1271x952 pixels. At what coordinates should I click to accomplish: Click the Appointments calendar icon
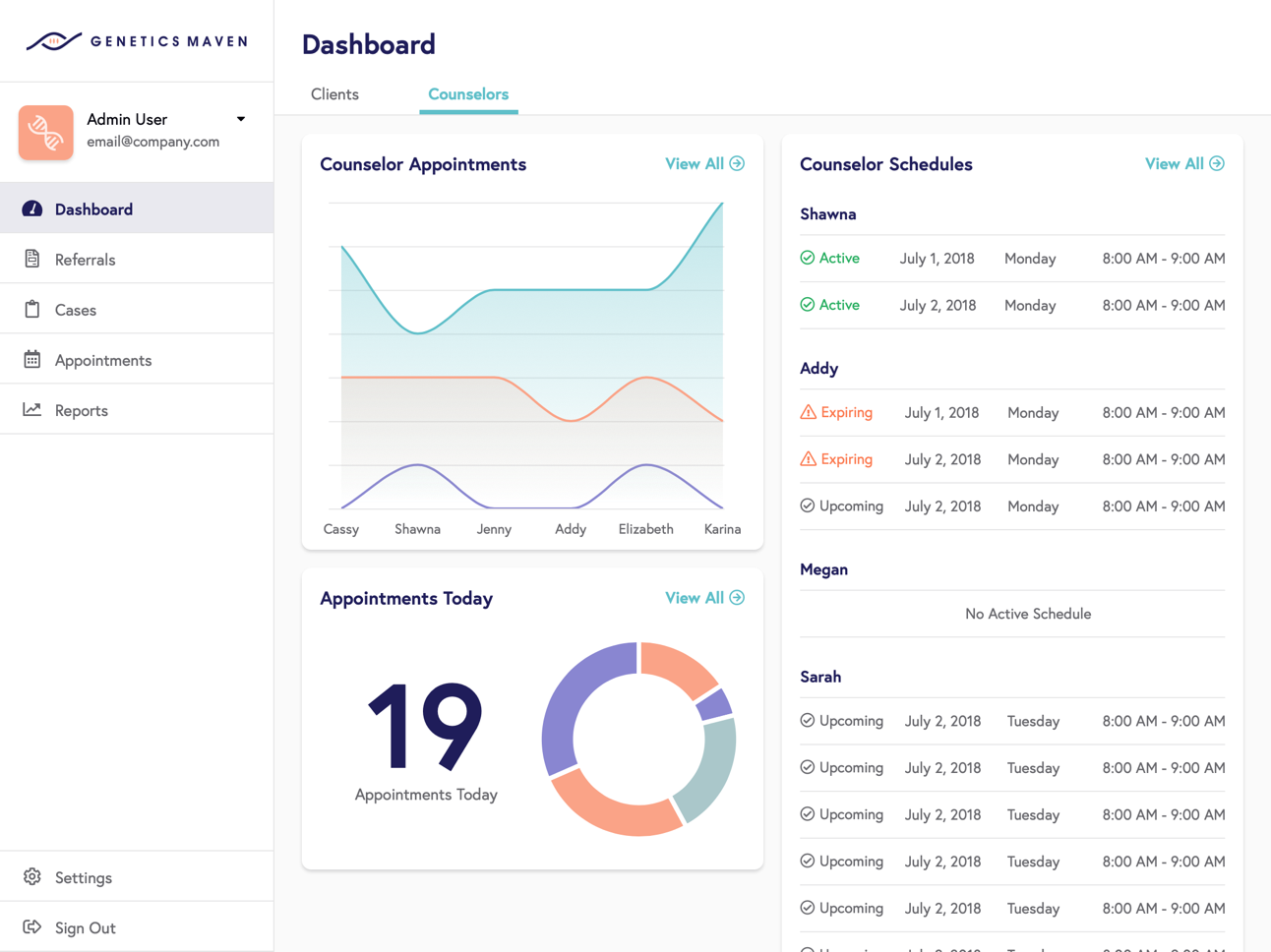point(32,359)
